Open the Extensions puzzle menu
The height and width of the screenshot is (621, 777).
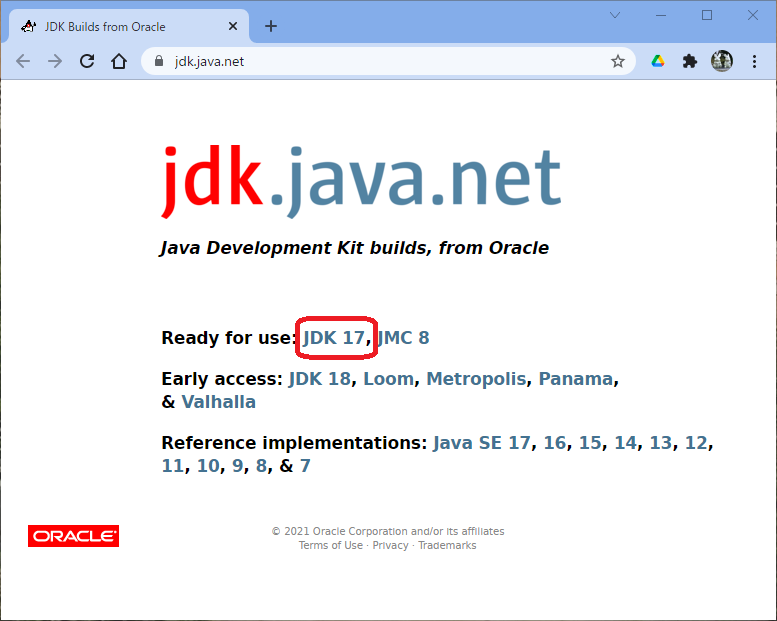point(689,61)
